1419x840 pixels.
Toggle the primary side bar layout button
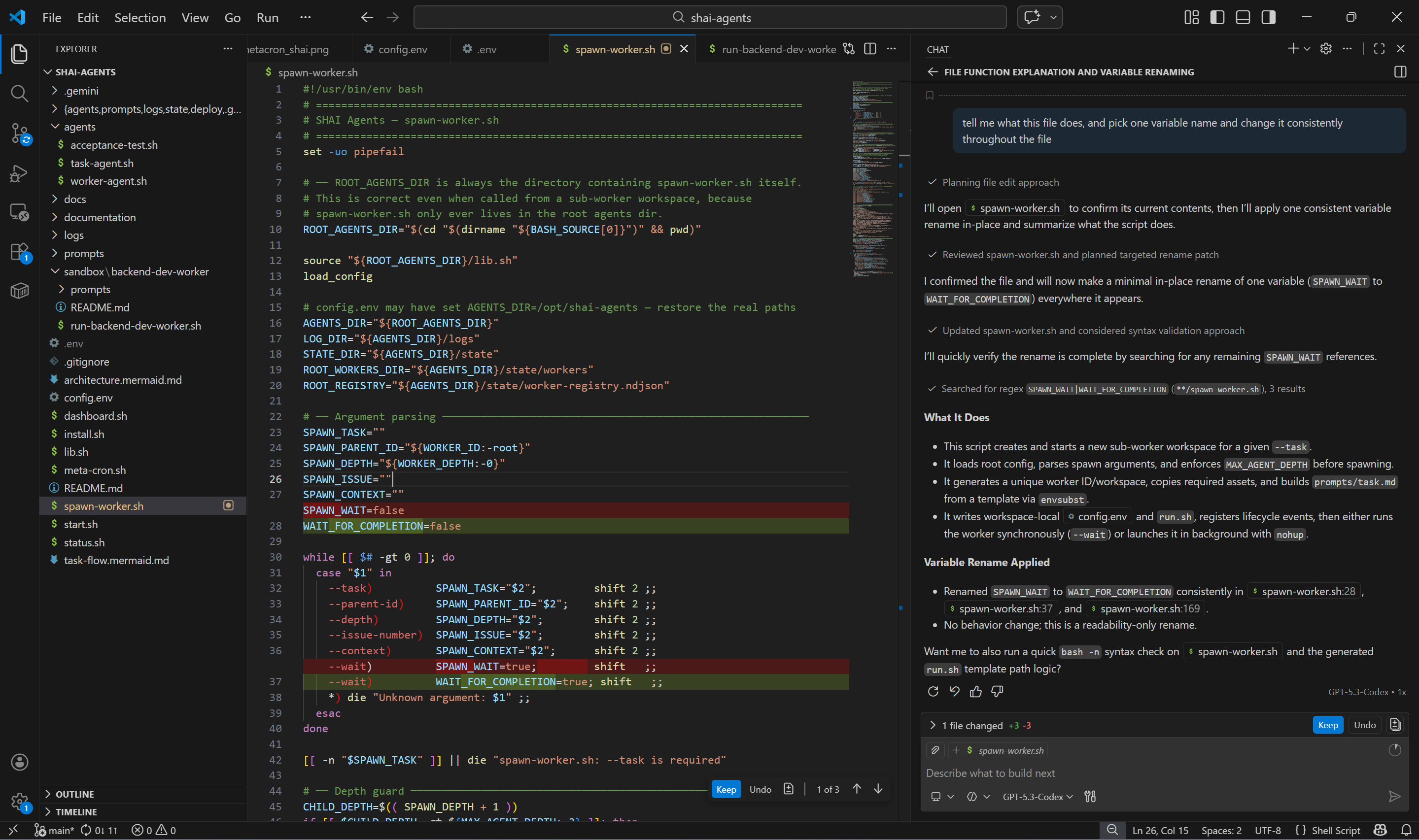coord(1217,18)
